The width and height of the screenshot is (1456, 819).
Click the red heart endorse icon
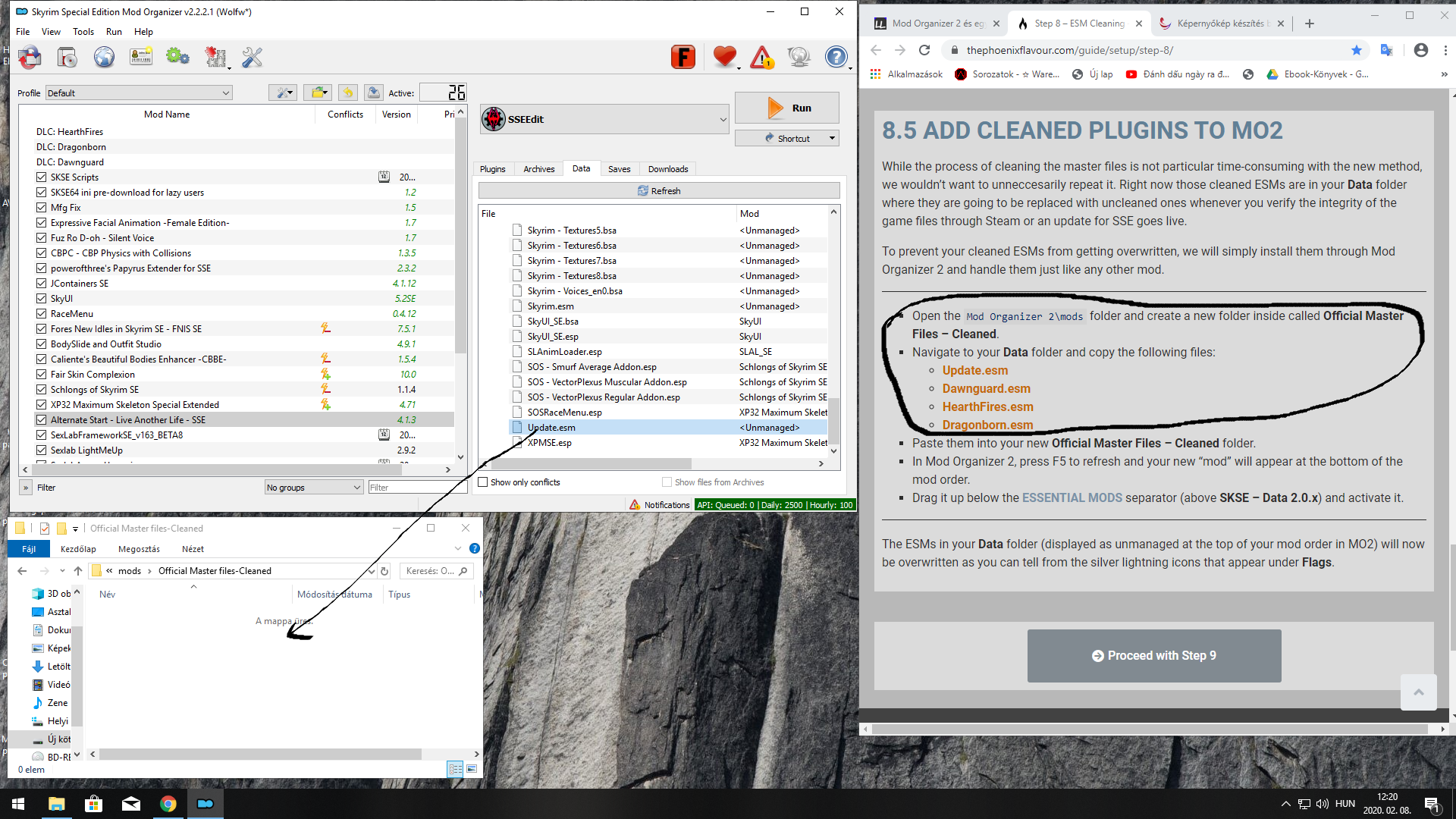tap(725, 57)
